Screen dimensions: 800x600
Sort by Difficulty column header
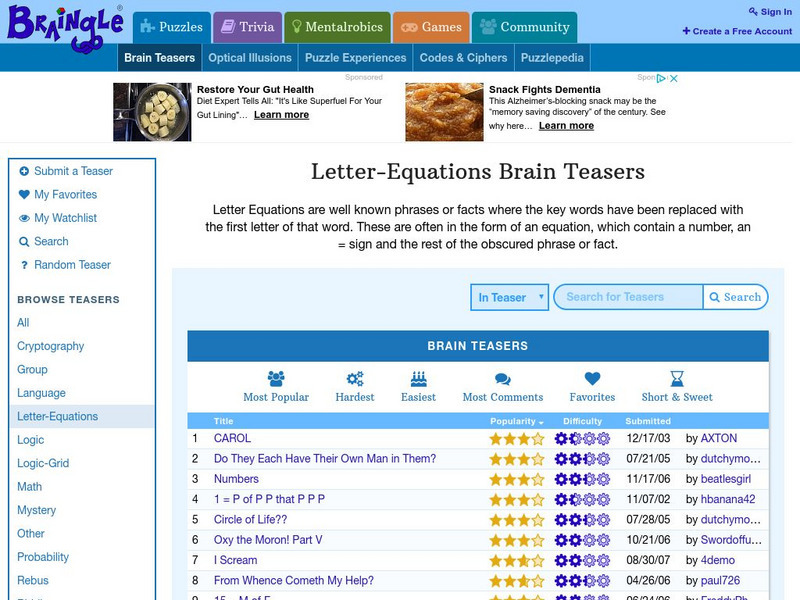coord(583,421)
